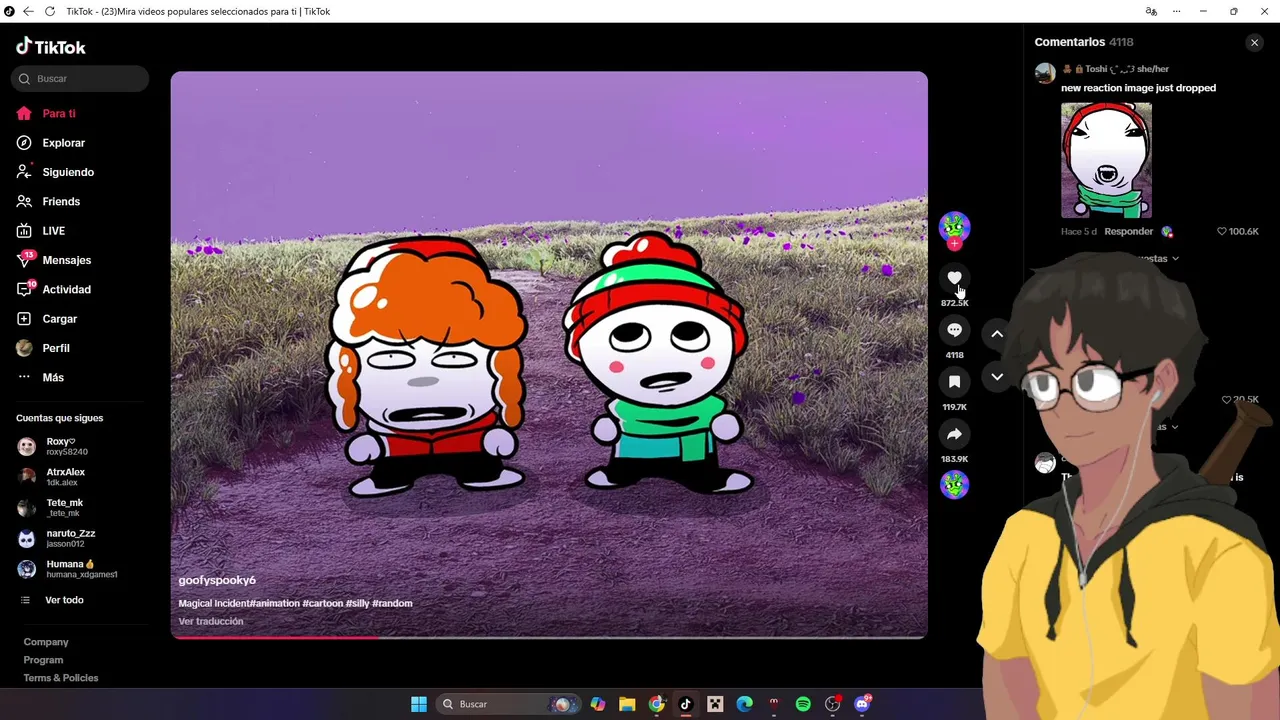Image resolution: width=1280 pixels, height=720 pixels.
Task: Open Toshi she/her username
Action: [1115, 69]
